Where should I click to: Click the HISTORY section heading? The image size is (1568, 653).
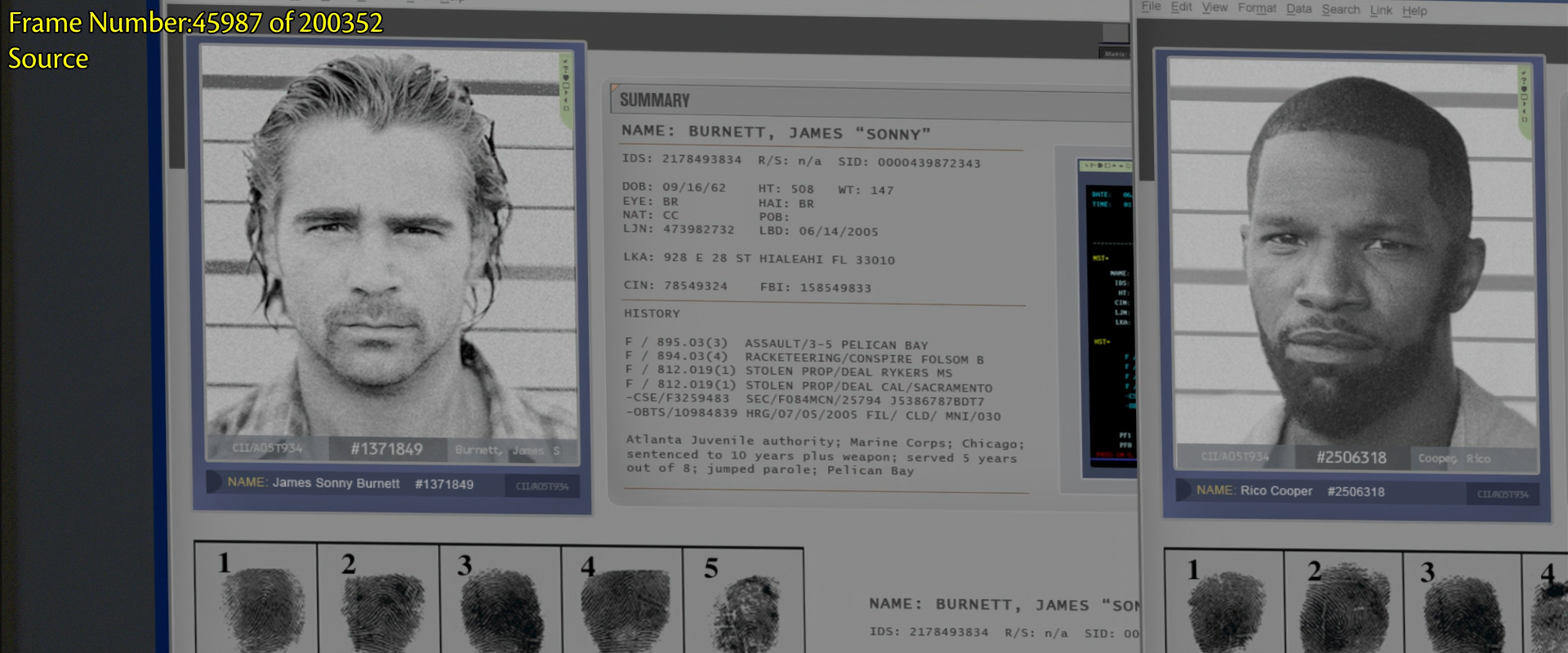(x=652, y=313)
